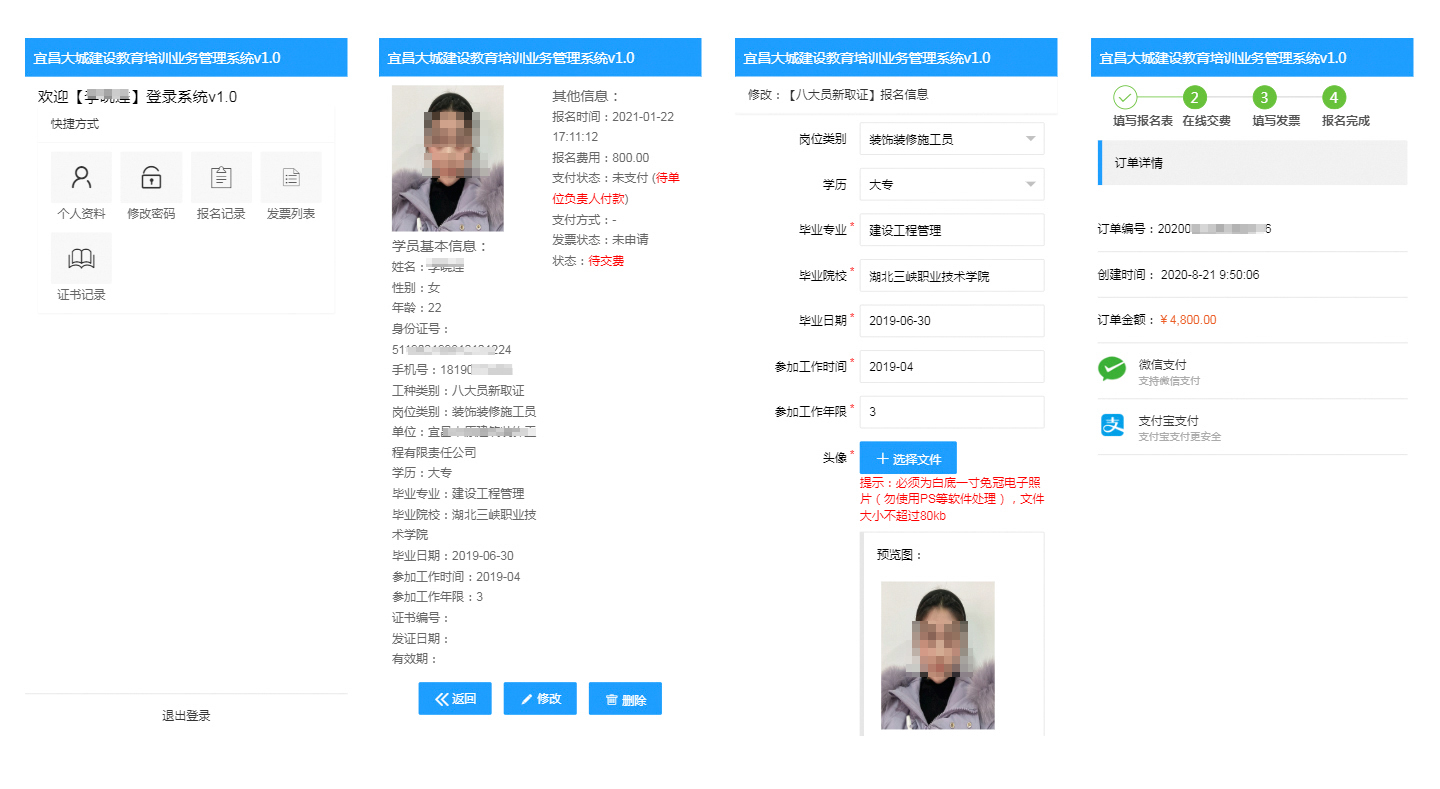Click the completed 填写报名表 checkmark step
The image size is (1440, 789).
click(x=1125, y=98)
